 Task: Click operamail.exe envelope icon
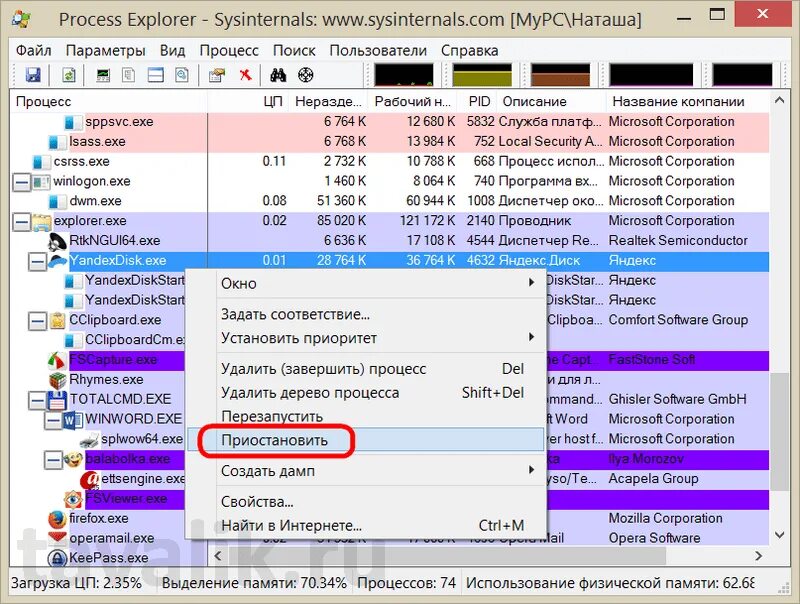click(x=57, y=538)
